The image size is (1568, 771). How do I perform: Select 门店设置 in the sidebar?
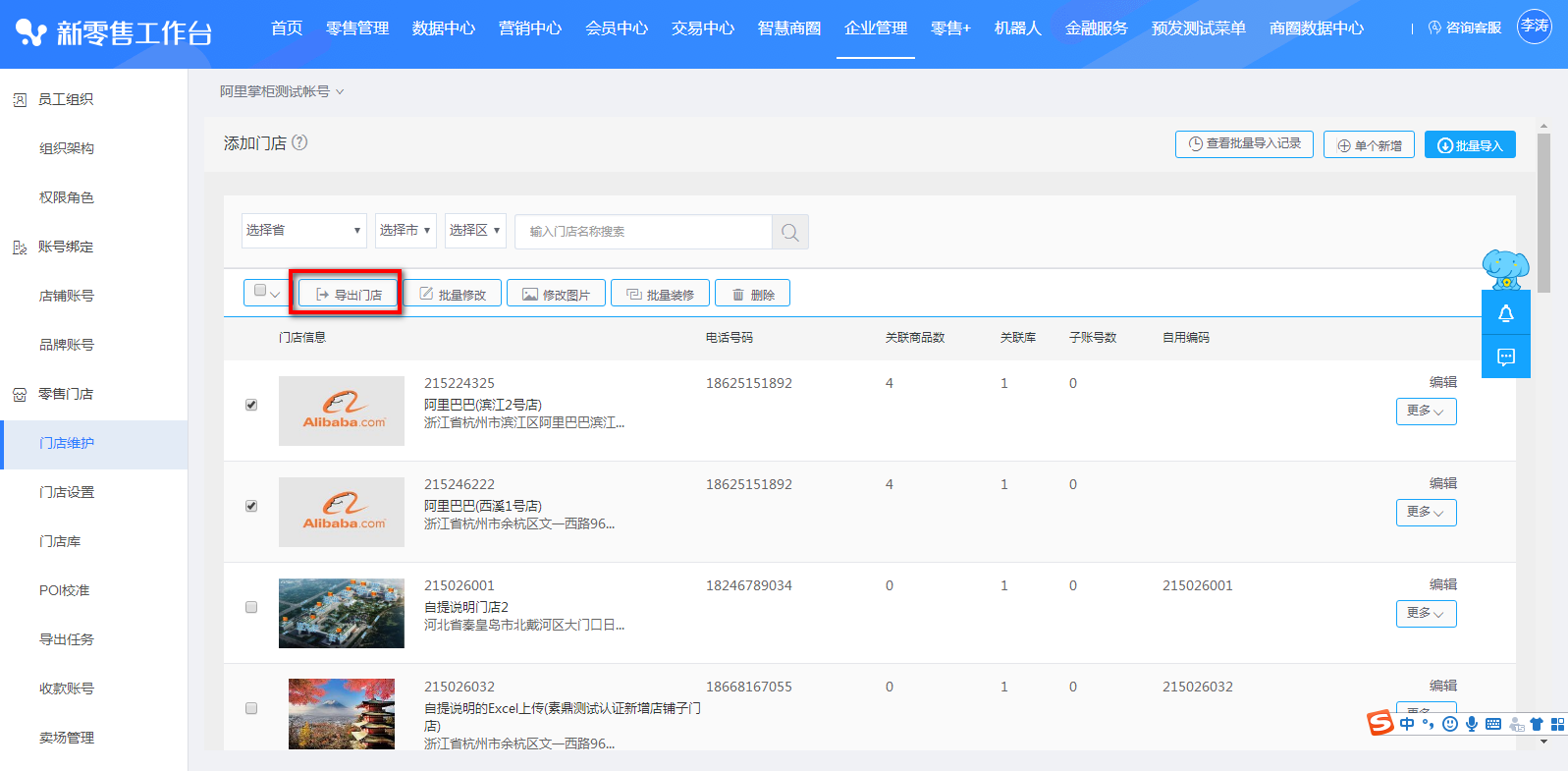pos(67,492)
